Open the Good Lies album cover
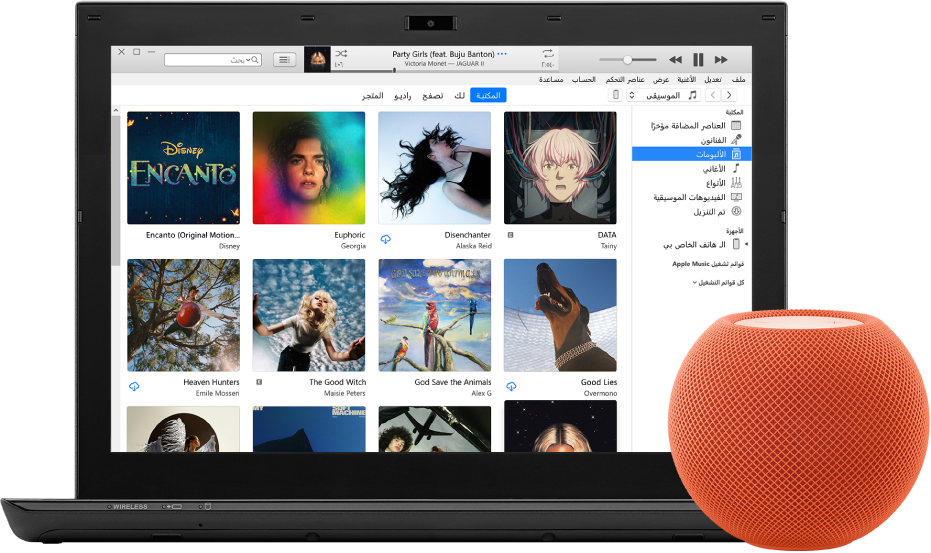Viewport: 931px width, 553px height. click(x=560, y=315)
